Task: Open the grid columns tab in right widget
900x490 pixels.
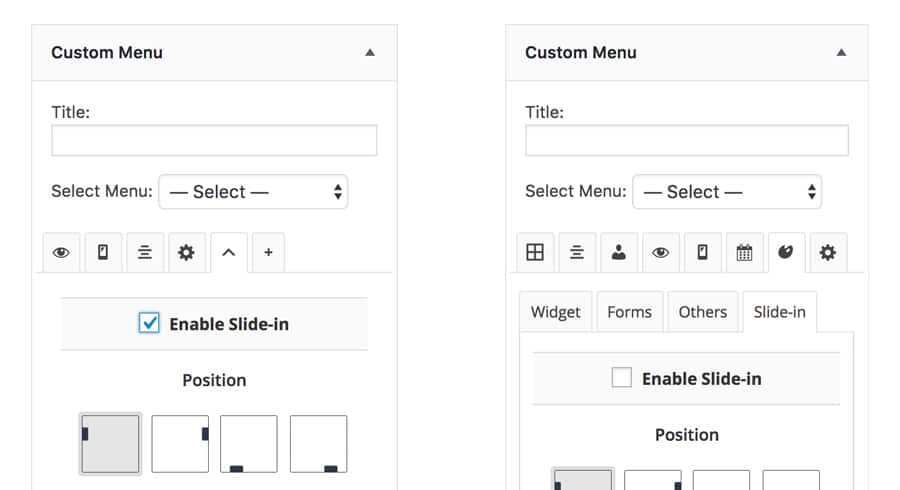Action: (535, 253)
